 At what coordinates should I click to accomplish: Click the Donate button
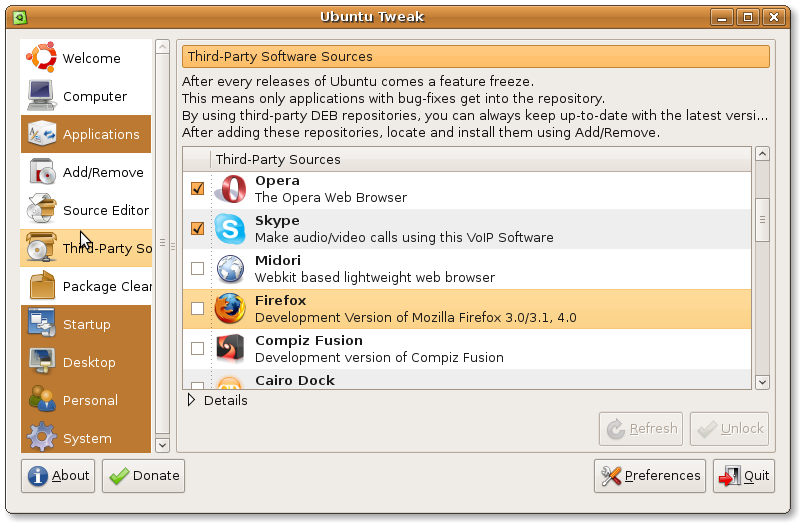144,476
